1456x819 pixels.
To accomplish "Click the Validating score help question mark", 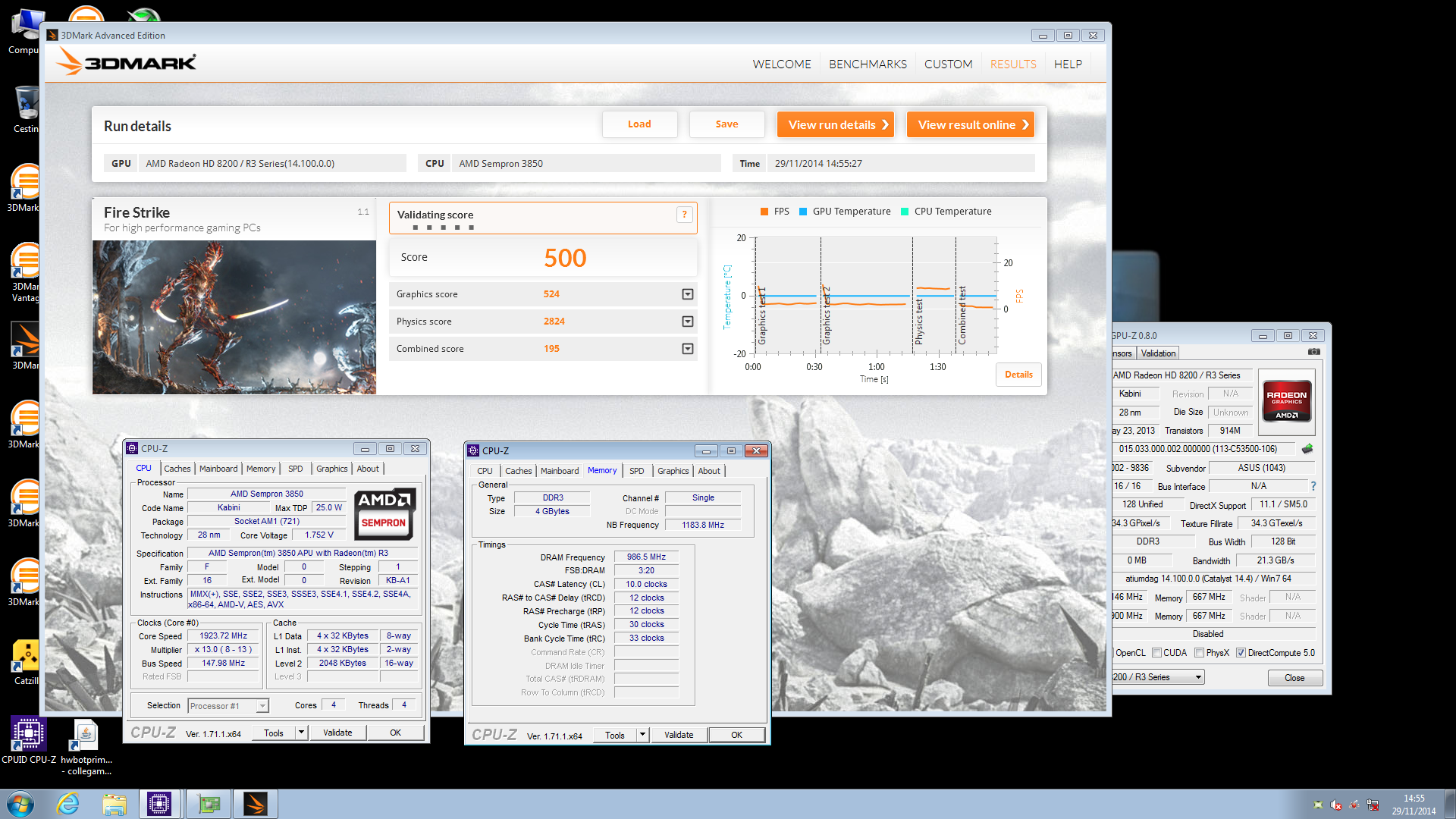I will pyautogui.click(x=684, y=215).
